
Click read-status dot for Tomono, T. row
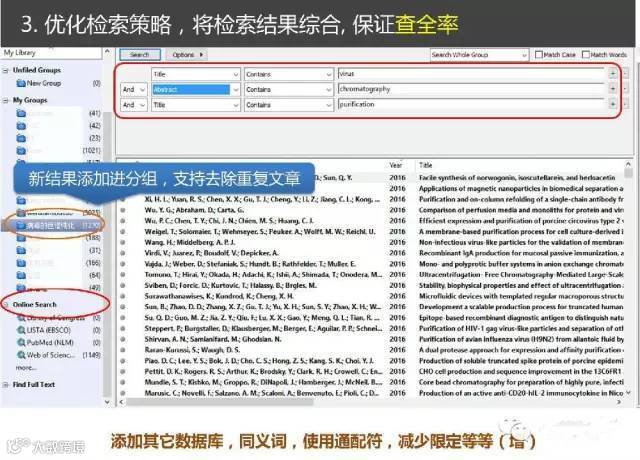point(122,275)
